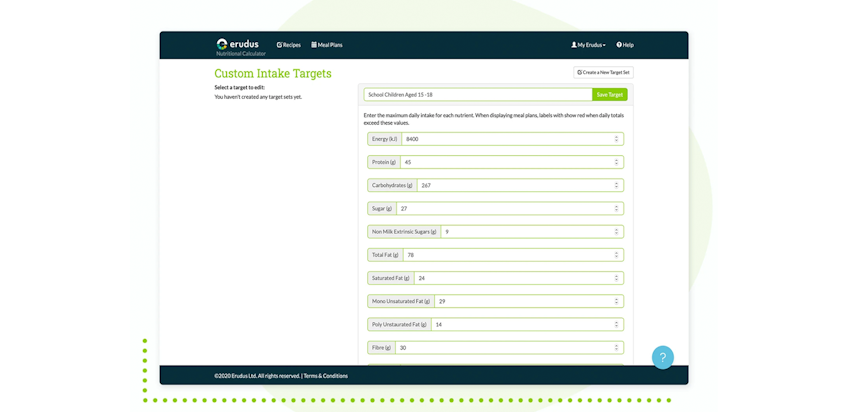Click the Sugar (g) input field
This screenshot has width=858, height=412.
510,208
